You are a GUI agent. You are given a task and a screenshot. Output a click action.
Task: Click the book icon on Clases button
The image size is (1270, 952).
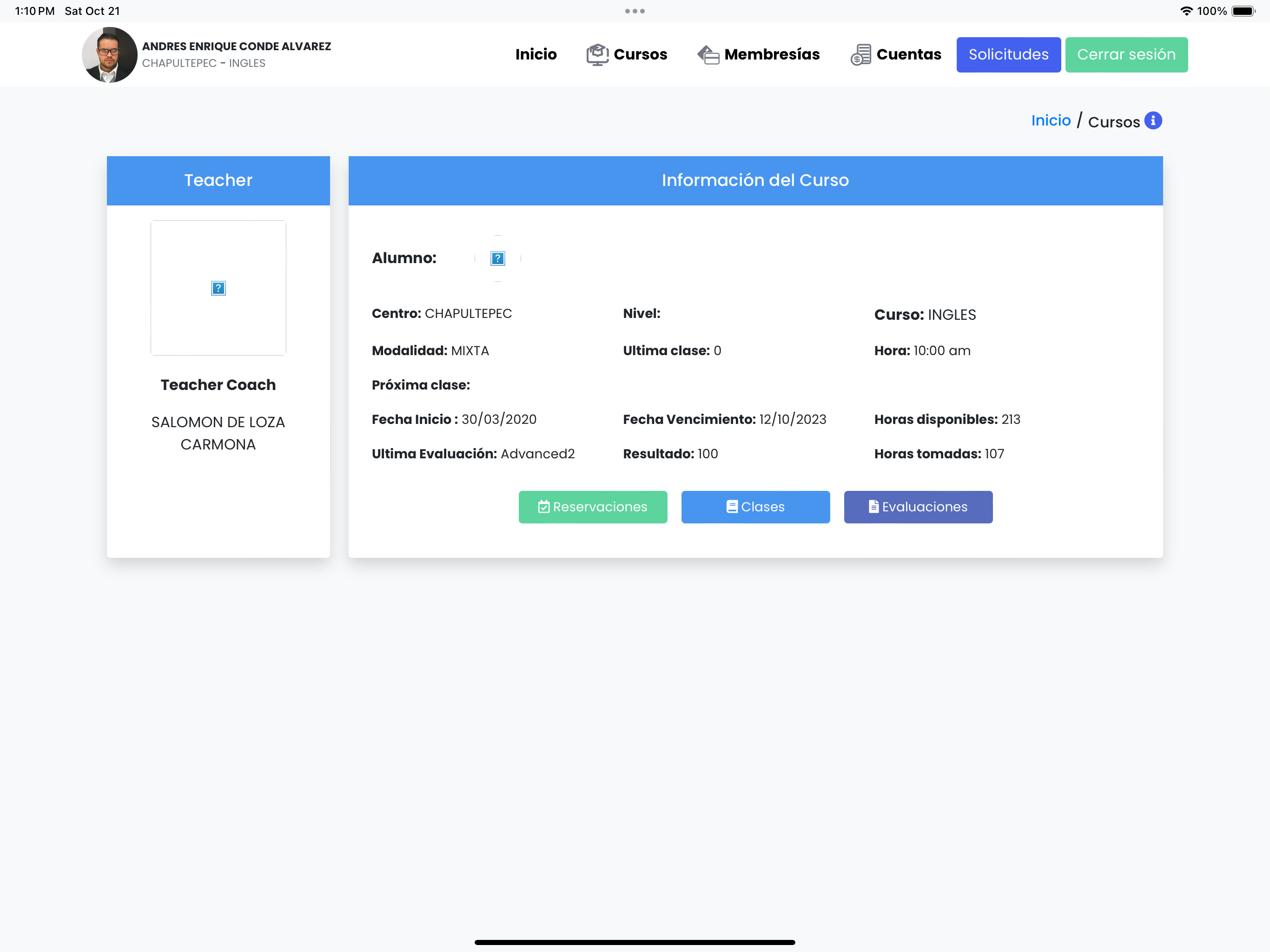[x=731, y=506]
